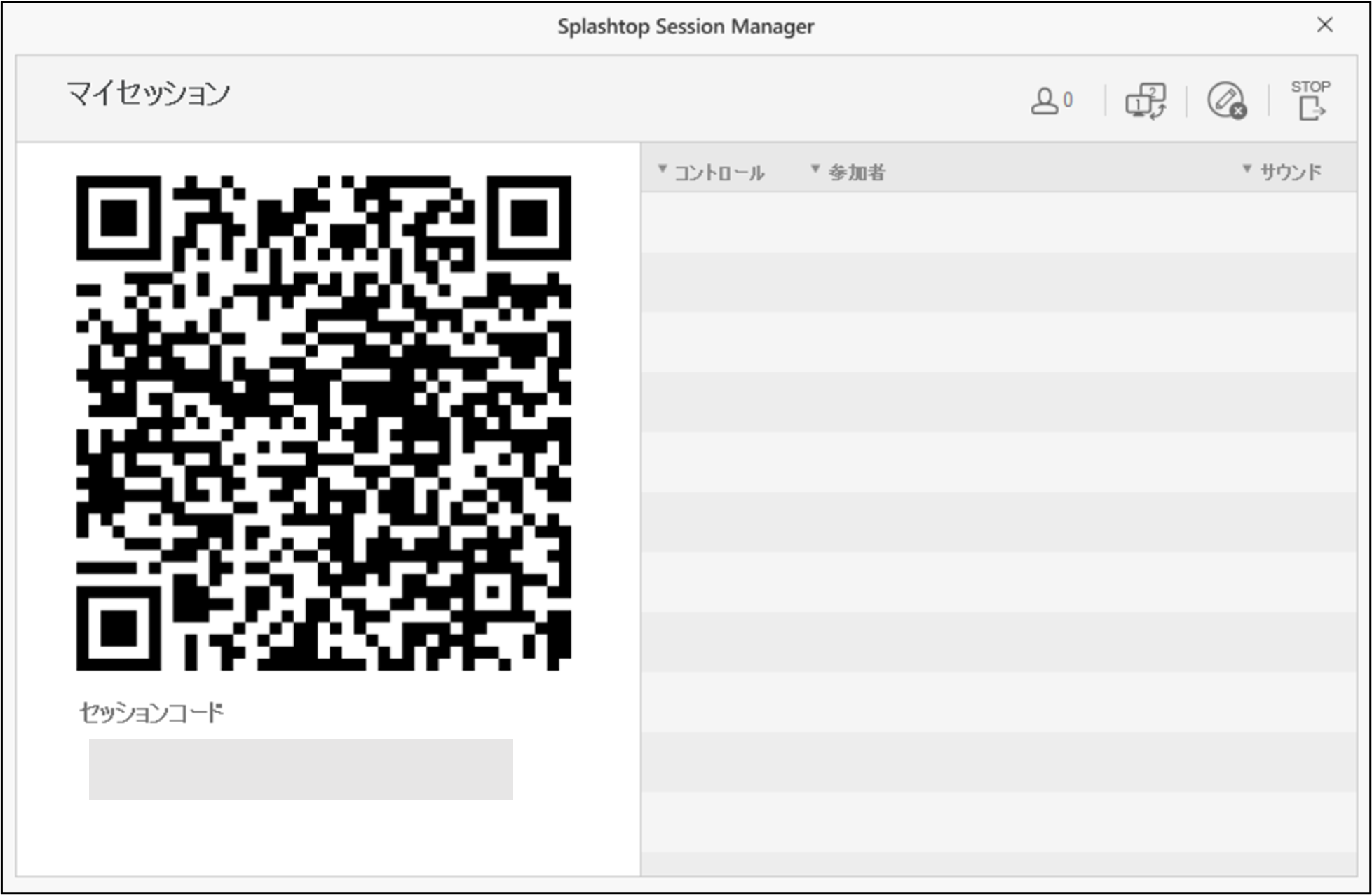Close the Splashtop Session Manager window
1372x895 pixels.
[1324, 25]
